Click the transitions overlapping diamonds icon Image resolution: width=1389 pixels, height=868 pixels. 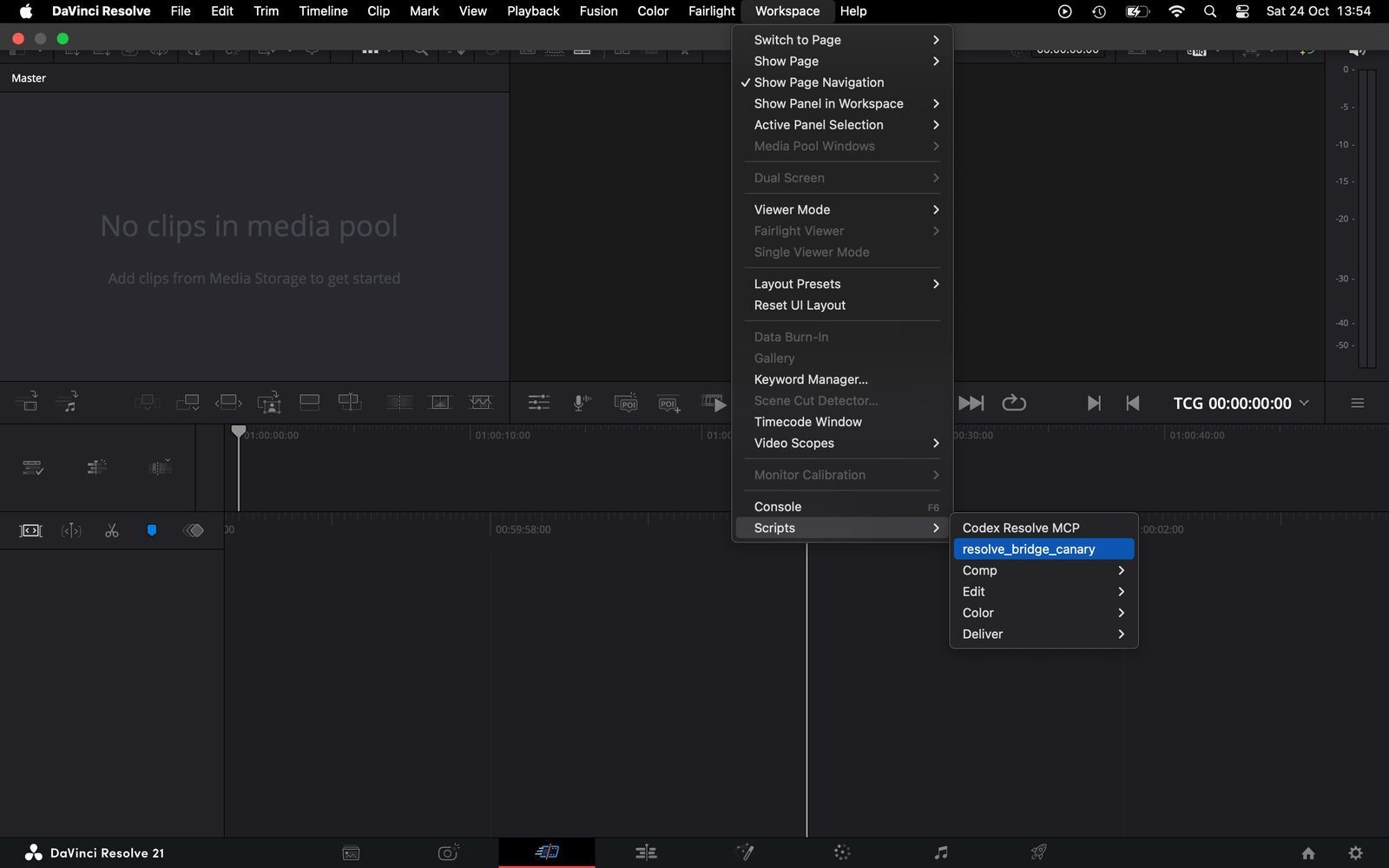[193, 530]
